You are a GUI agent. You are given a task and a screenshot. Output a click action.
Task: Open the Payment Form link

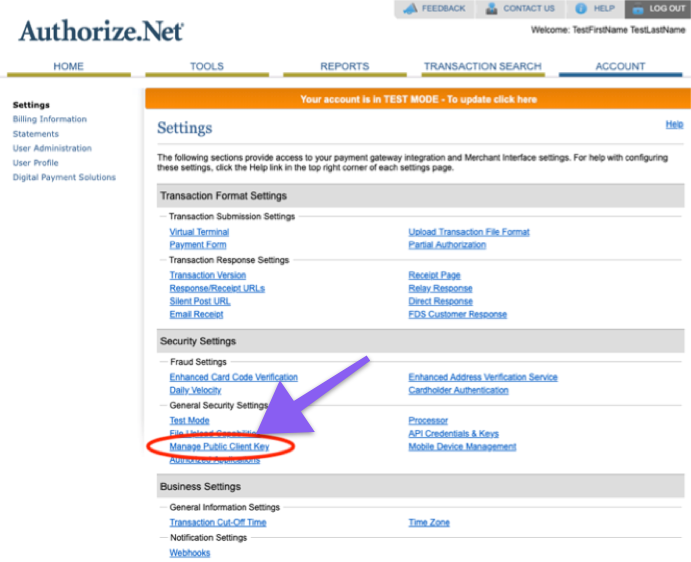tap(198, 245)
